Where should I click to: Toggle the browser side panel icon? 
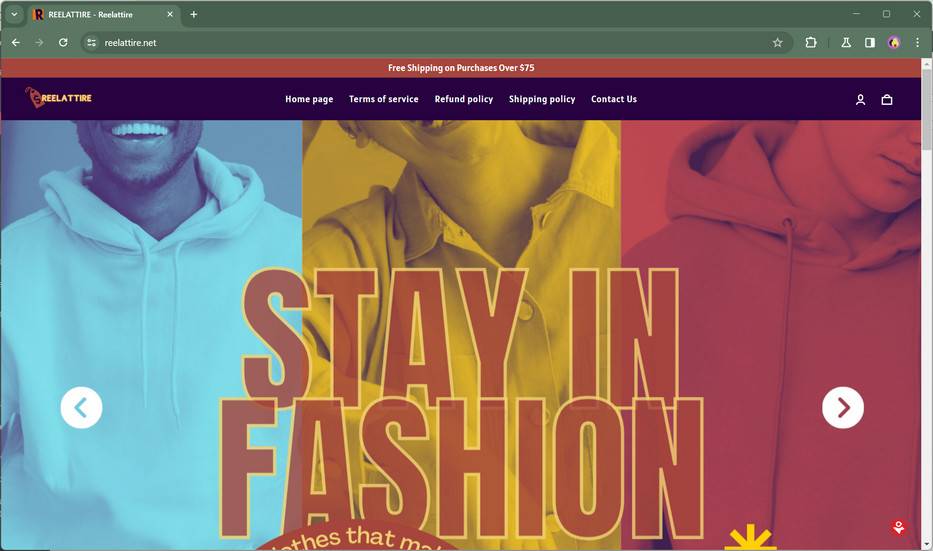(869, 42)
